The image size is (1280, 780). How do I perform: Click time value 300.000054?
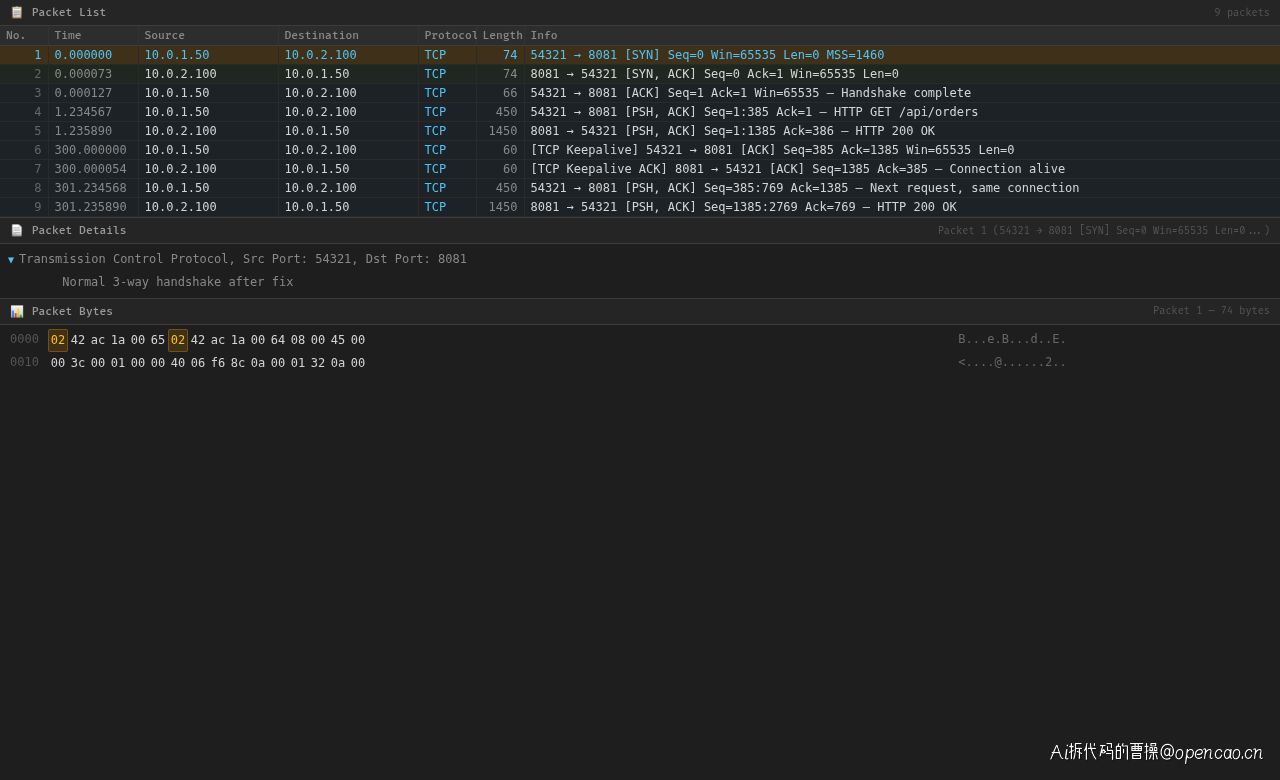[90, 169]
